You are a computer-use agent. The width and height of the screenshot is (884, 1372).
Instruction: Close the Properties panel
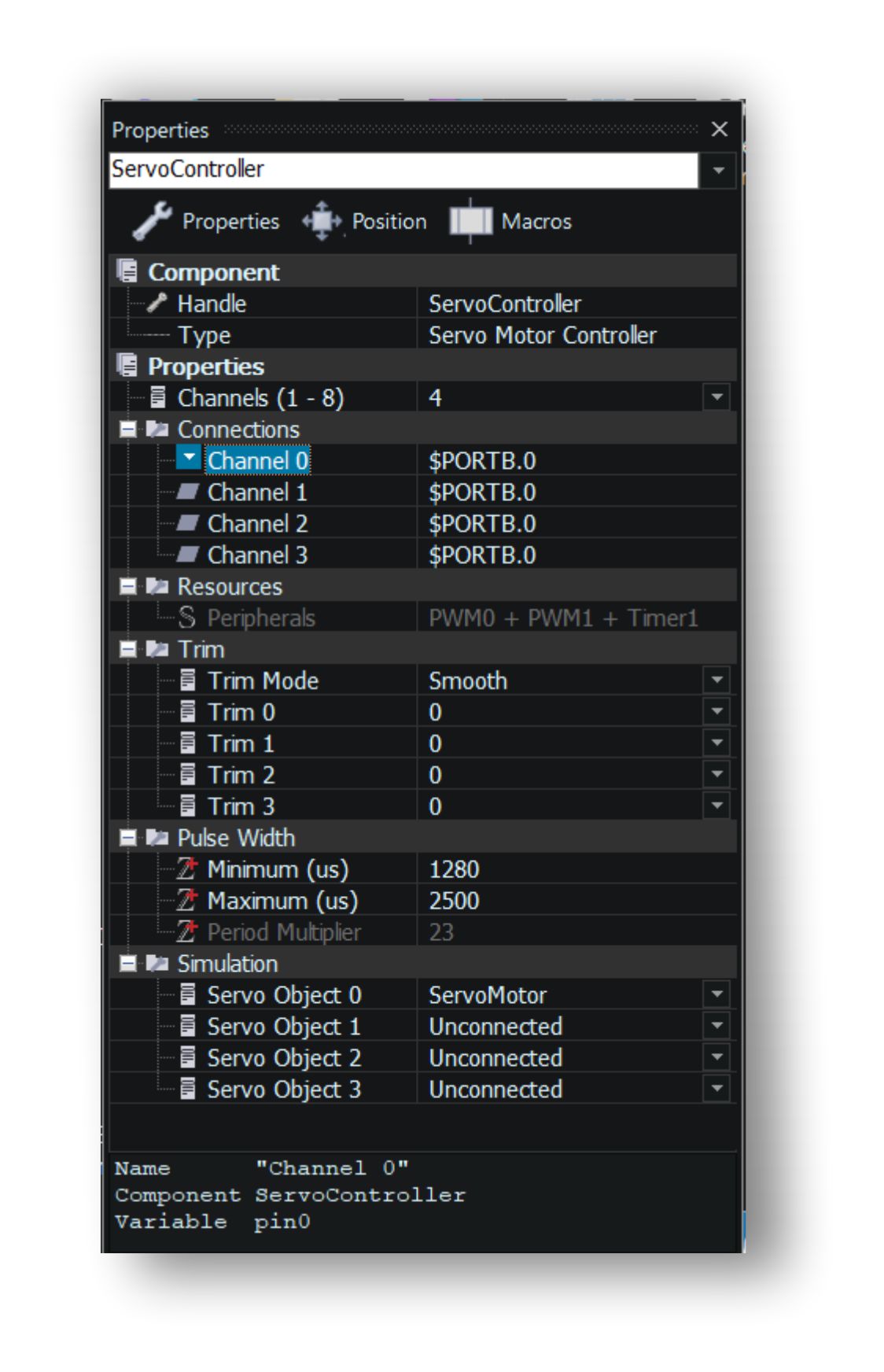pos(719,129)
